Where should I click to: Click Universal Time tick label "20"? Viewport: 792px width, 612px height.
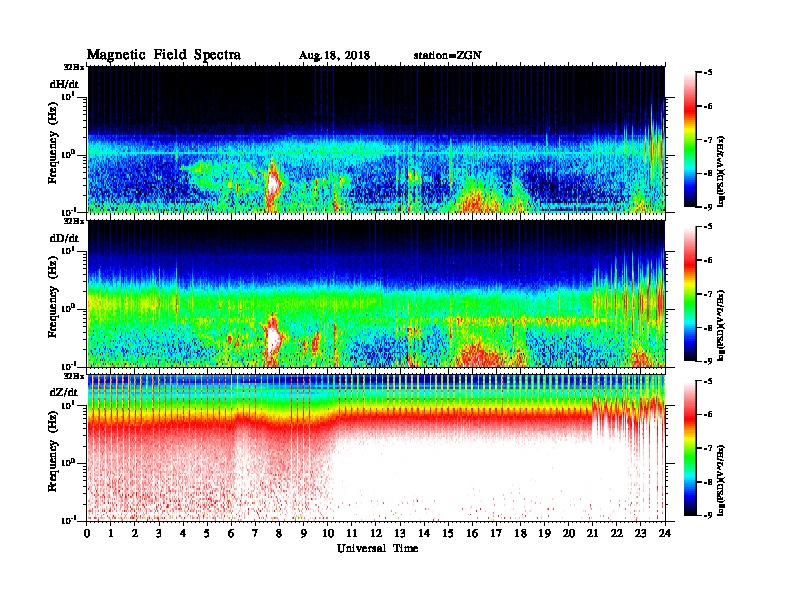[x=568, y=533]
